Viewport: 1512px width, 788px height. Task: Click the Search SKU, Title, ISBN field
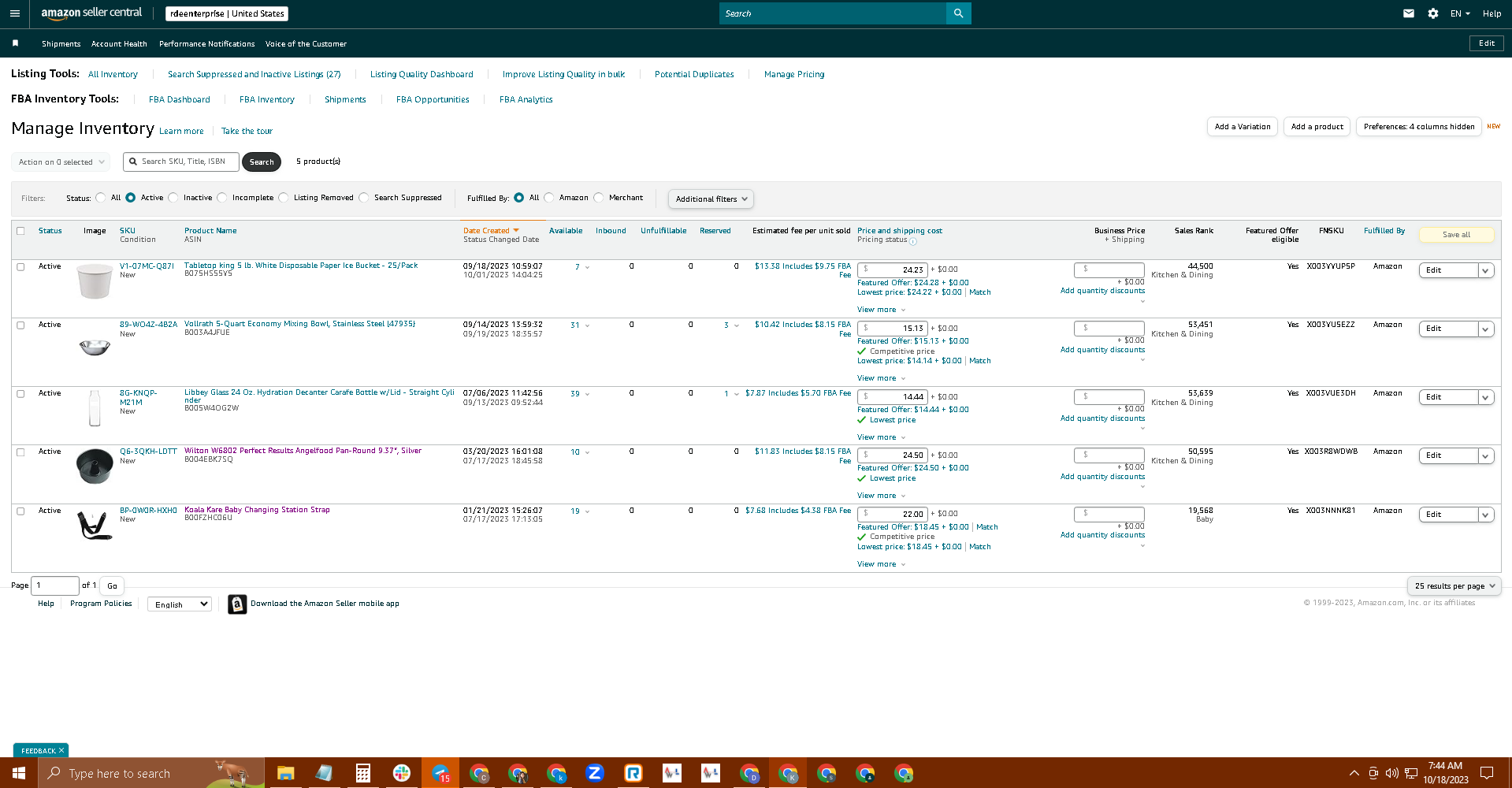pyautogui.click(x=181, y=162)
